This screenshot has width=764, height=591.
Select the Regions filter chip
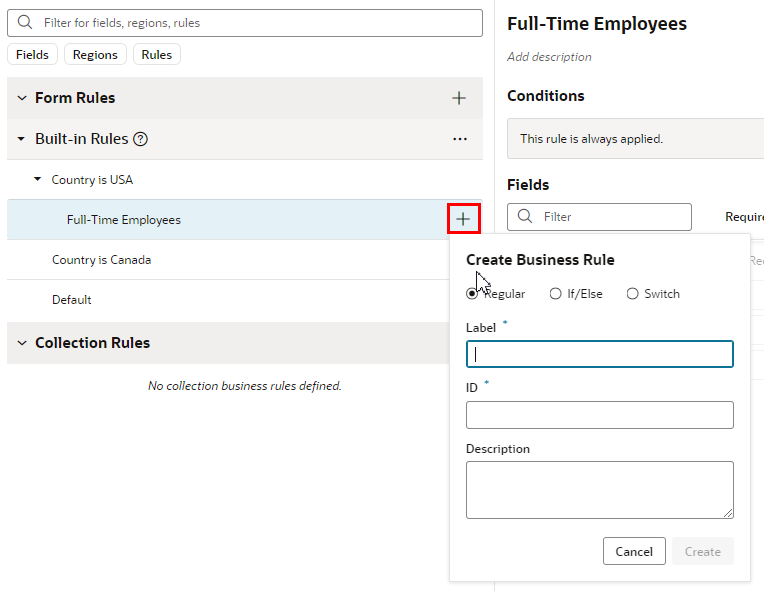coord(95,55)
